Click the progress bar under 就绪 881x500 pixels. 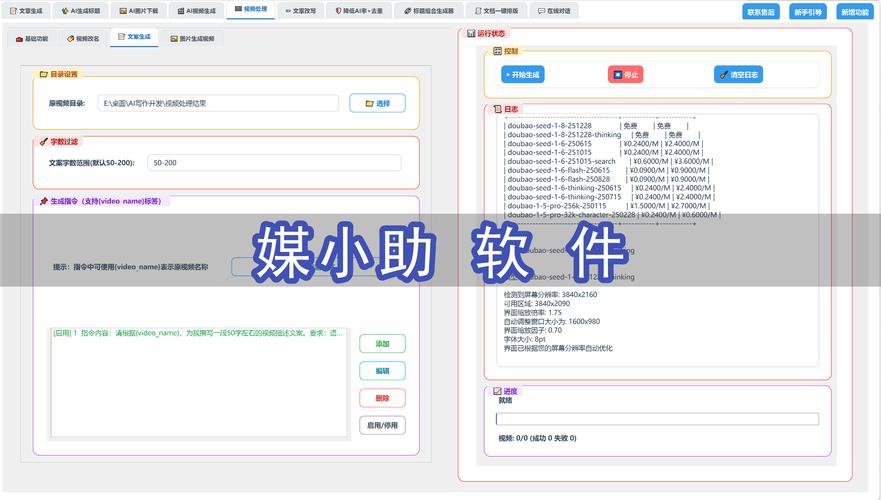[657, 419]
